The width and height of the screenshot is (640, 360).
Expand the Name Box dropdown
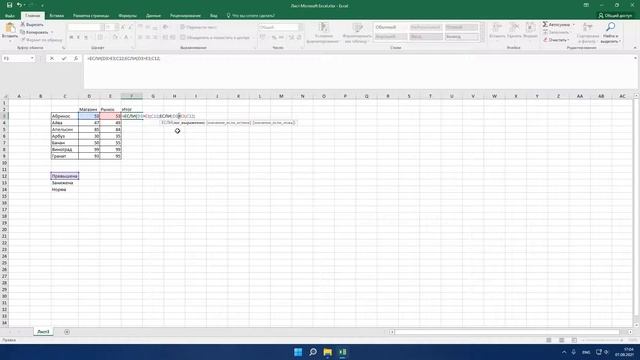32,59
